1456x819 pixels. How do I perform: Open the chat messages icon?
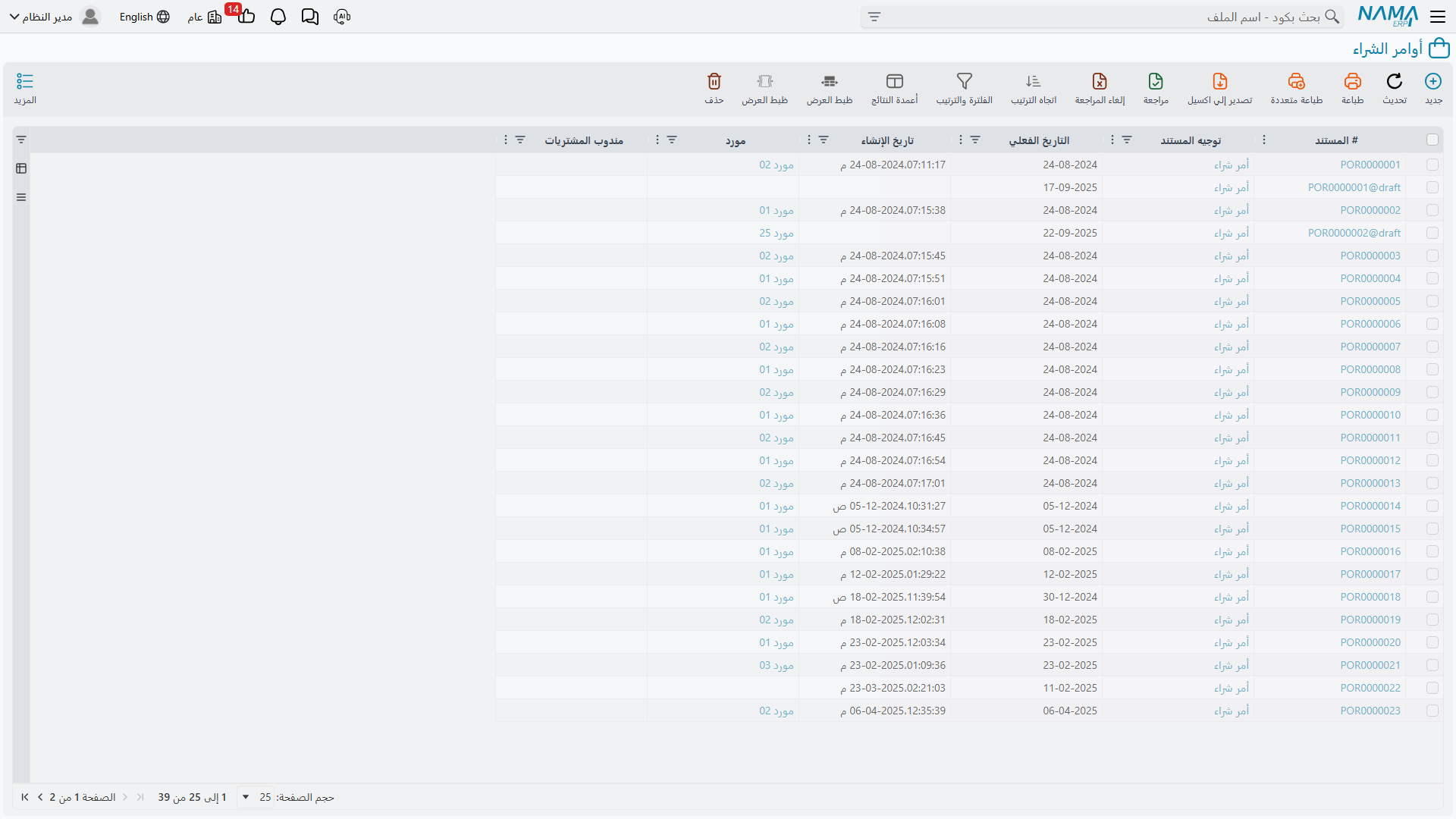(309, 17)
